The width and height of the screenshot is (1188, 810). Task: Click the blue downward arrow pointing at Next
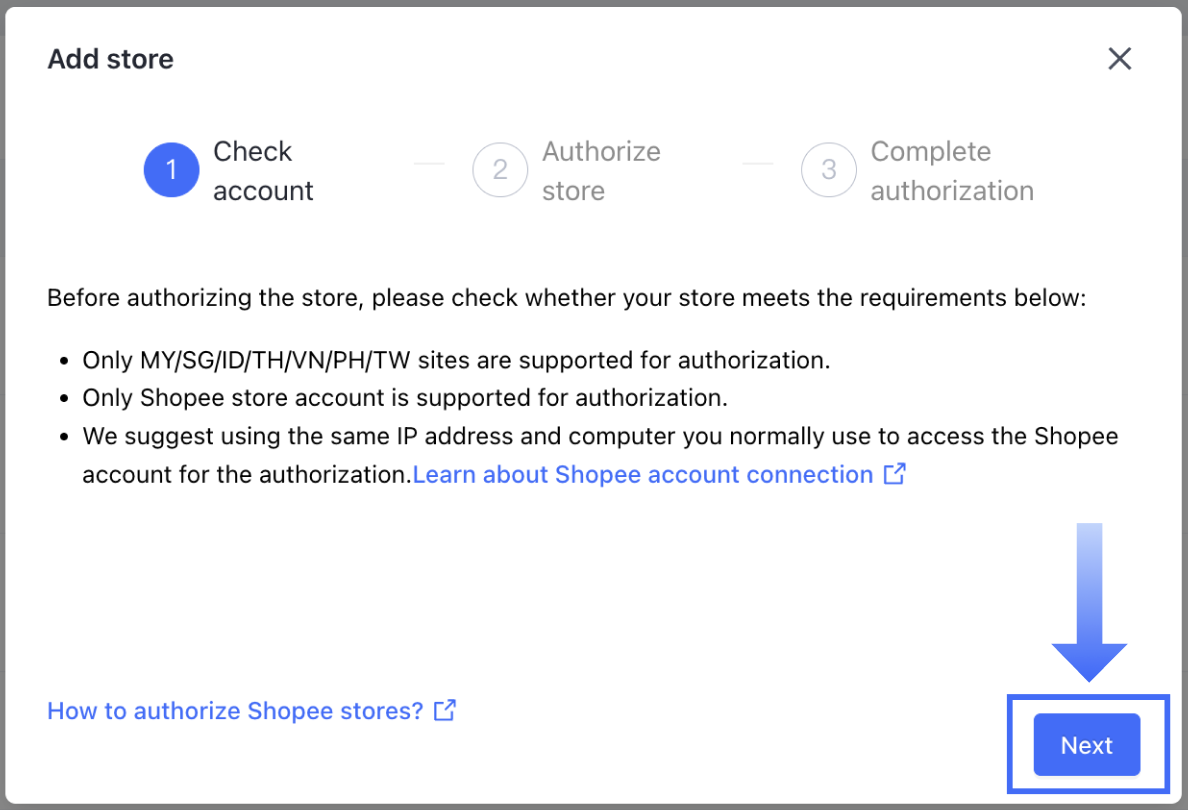pyautogui.click(x=1089, y=600)
